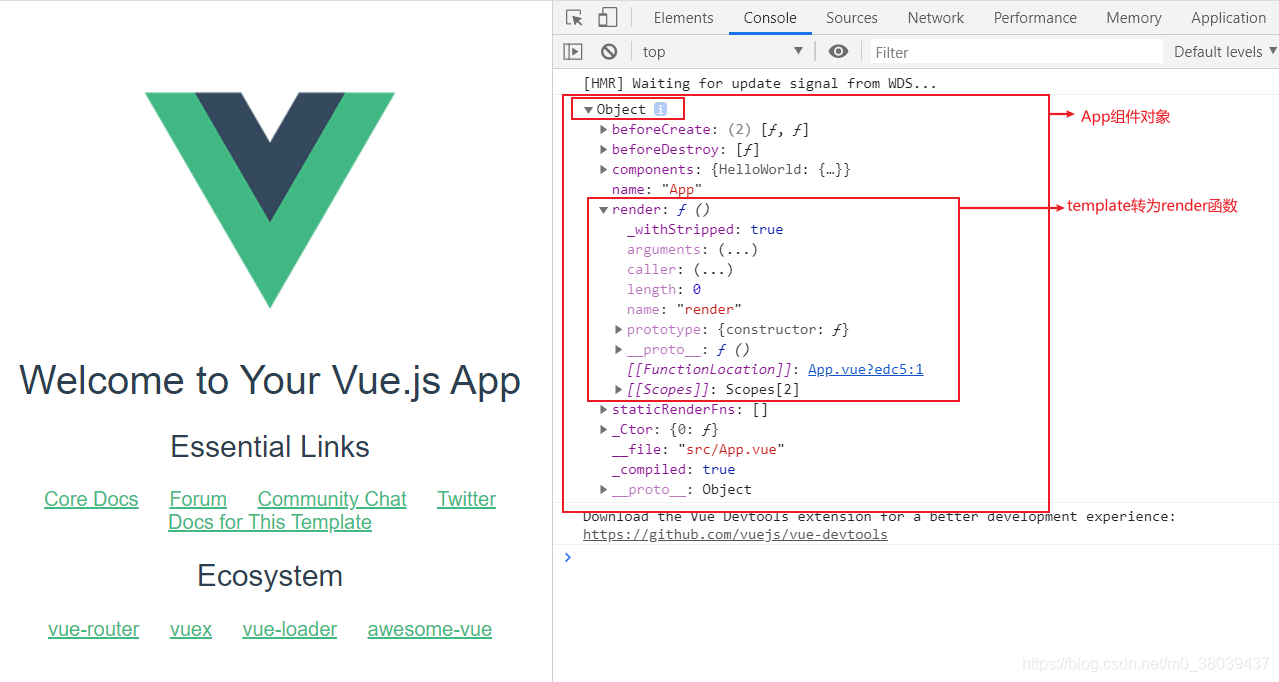Show the console sidebar icon

(x=573, y=51)
